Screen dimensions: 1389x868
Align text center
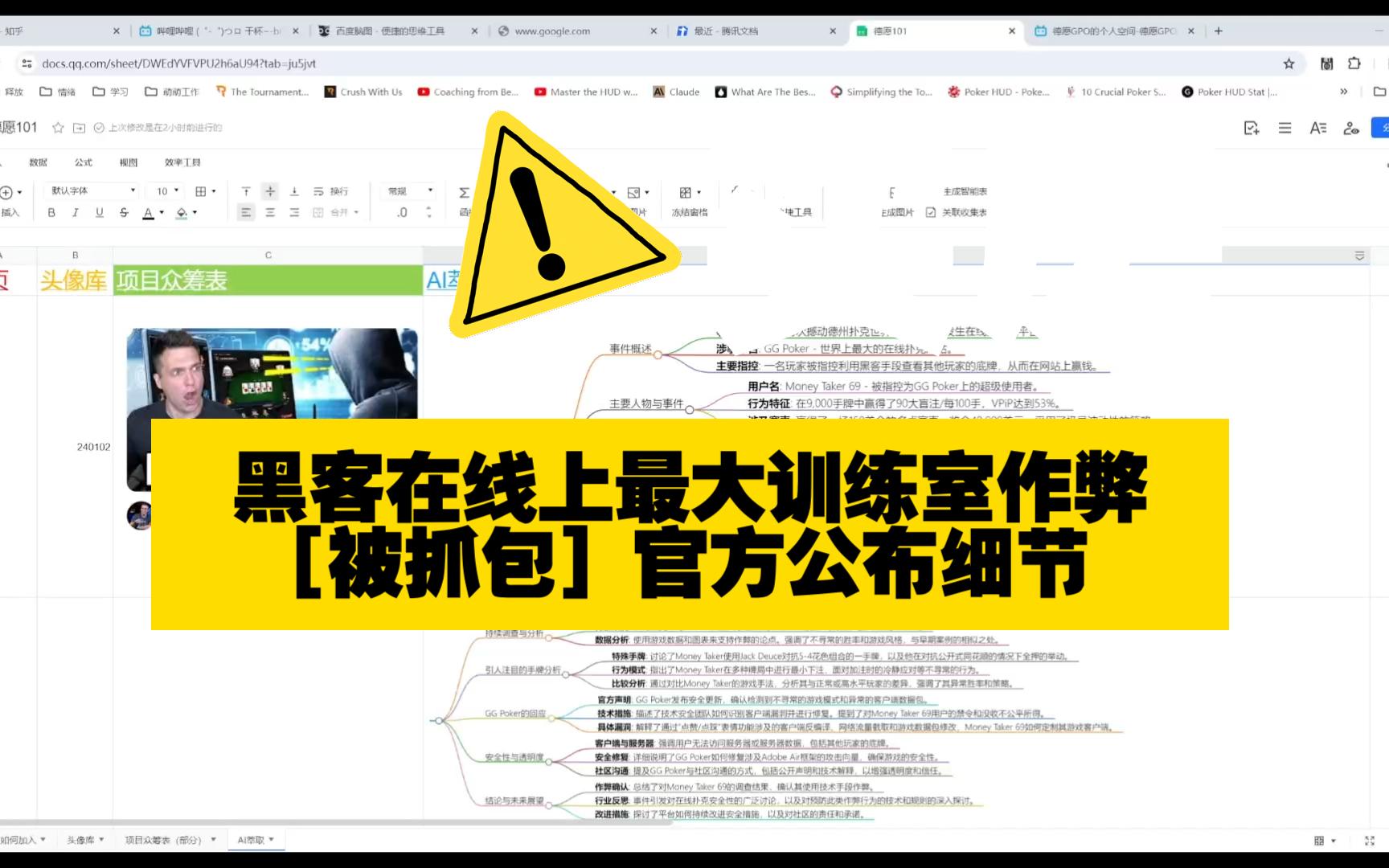[270, 212]
